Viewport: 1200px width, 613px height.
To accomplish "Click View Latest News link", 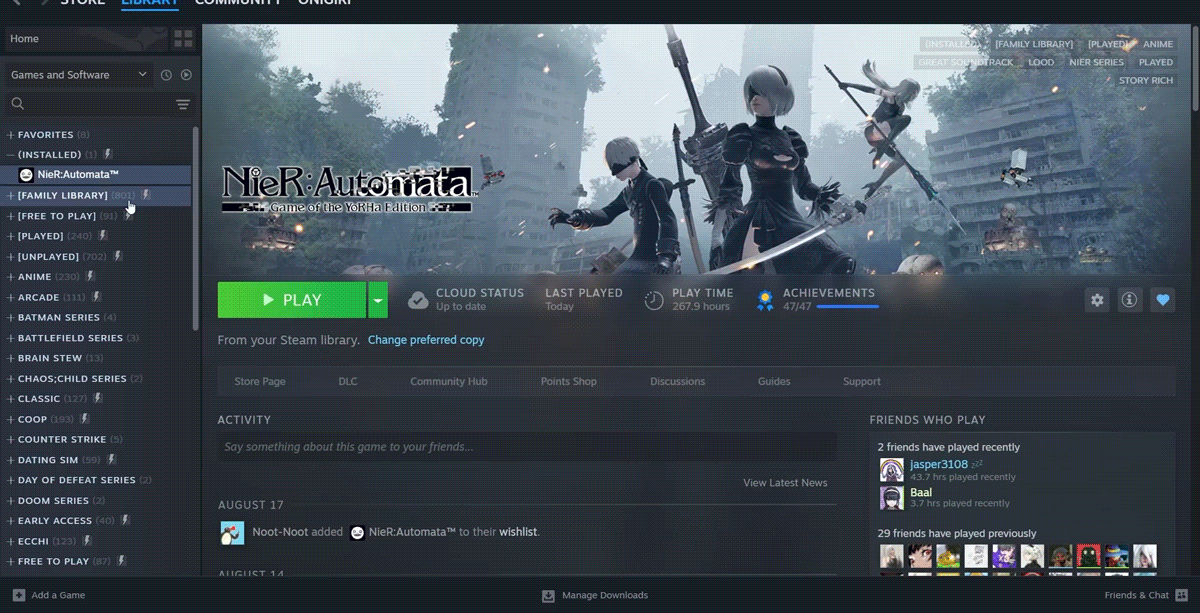I will click(785, 483).
